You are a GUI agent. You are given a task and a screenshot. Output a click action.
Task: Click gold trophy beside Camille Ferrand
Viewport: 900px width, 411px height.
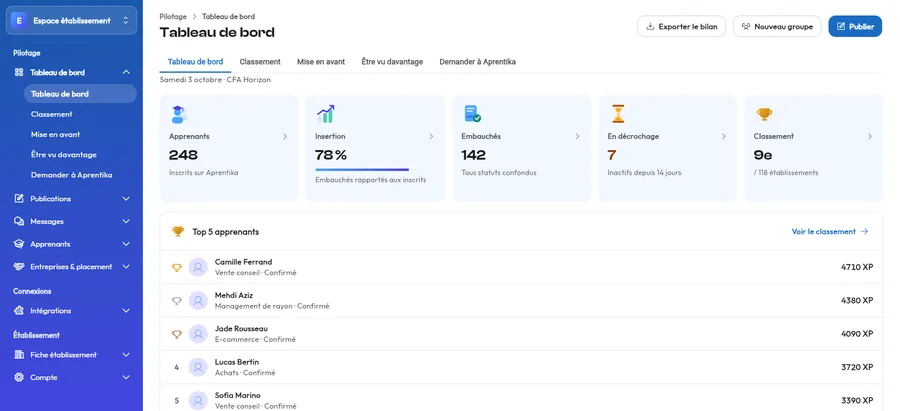pyautogui.click(x=177, y=267)
